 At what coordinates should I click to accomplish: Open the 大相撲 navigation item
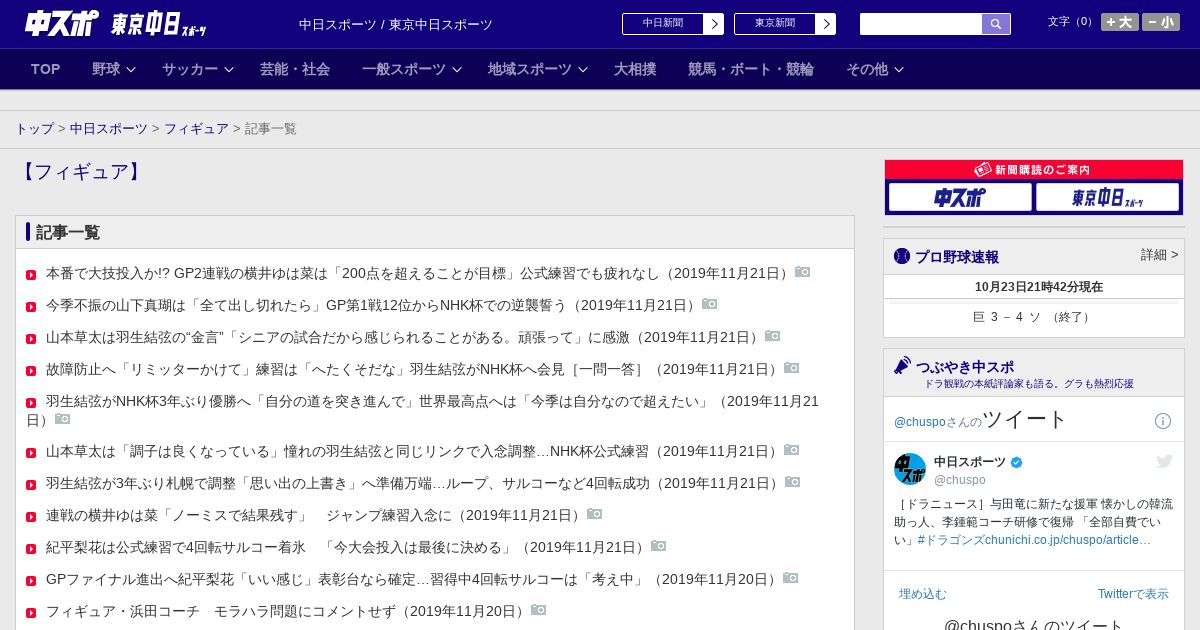(635, 69)
